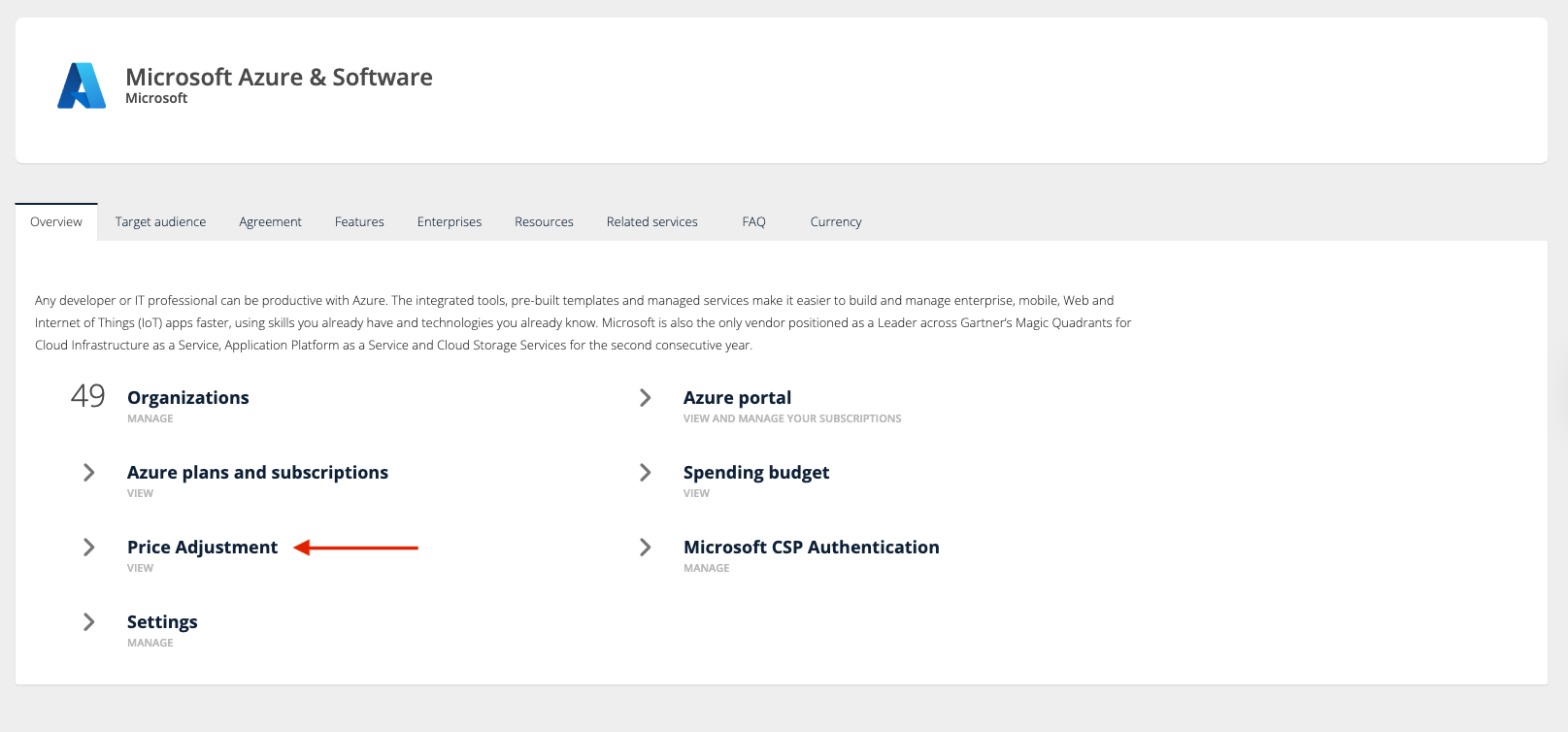Open the Price Adjustment link
Viewport: 1568px width, 732px height.
(x=202, y=548)
